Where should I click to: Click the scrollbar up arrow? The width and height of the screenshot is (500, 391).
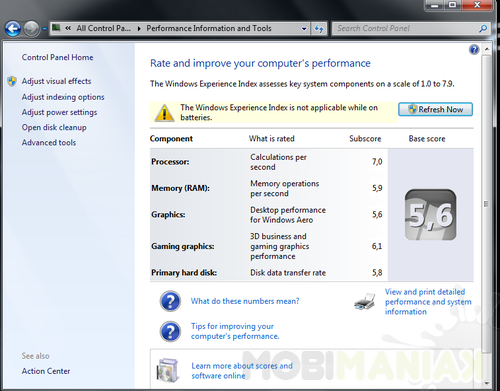coord(487,49)
